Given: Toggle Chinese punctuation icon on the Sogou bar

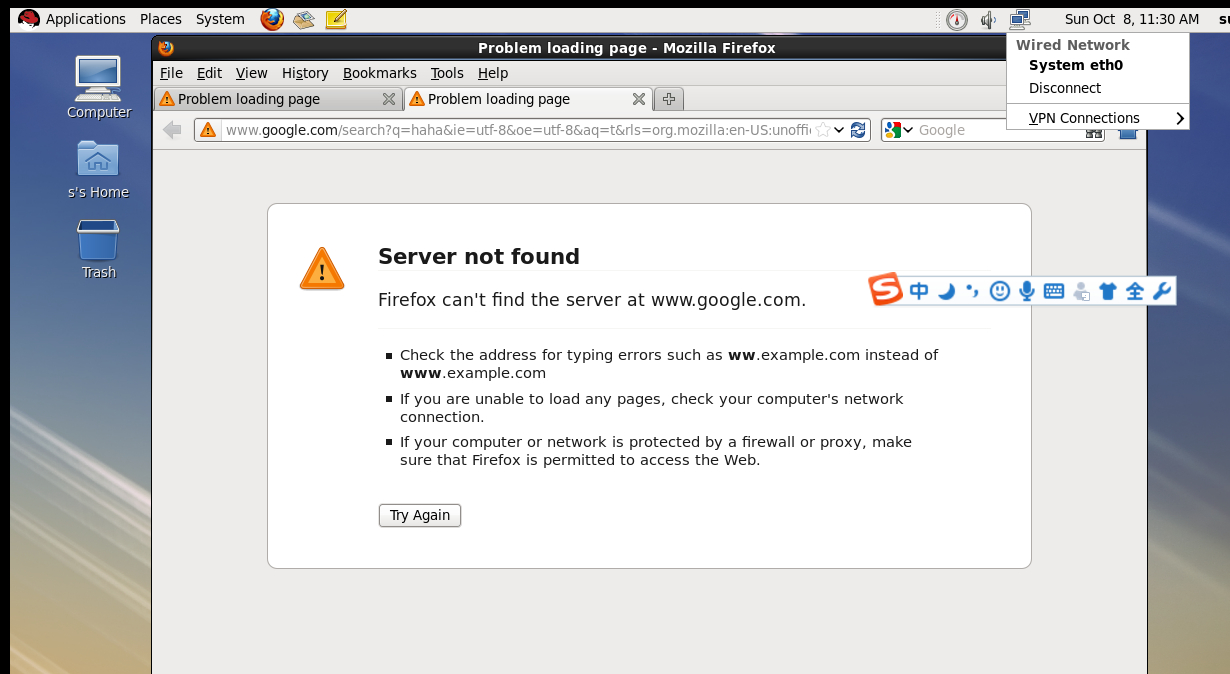Looking at the screenshot, I should (972, 291).
